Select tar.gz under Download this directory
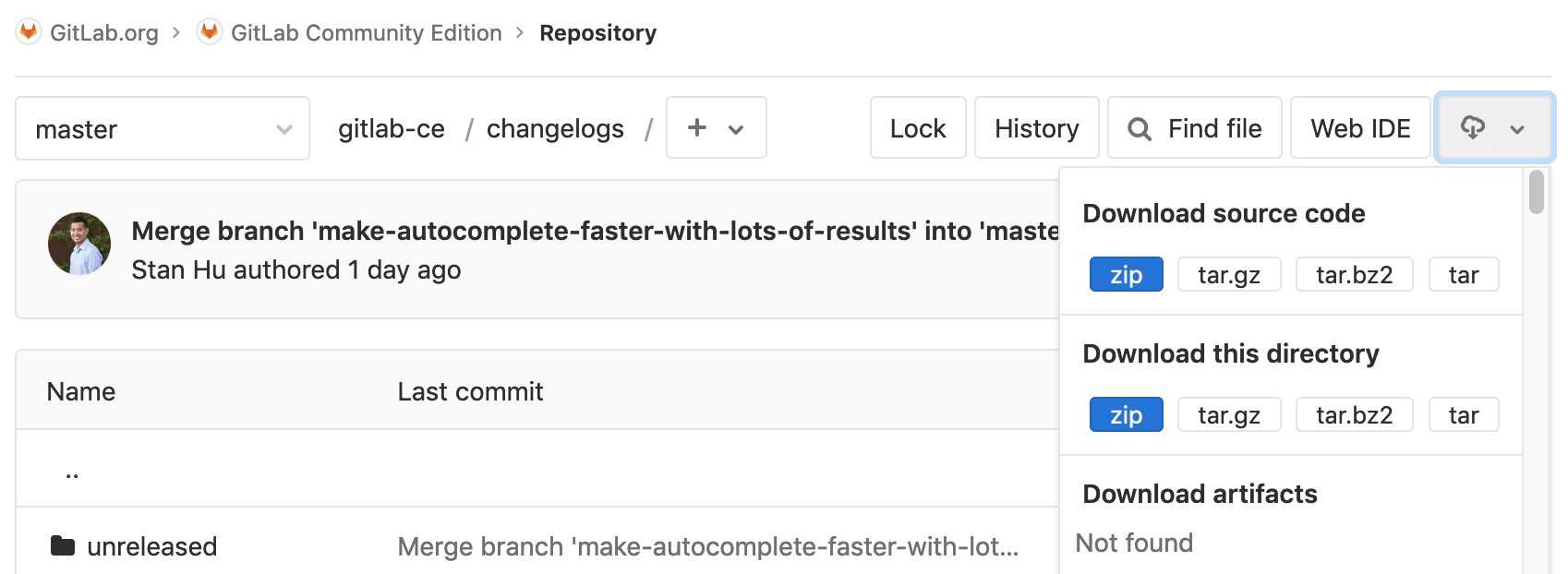 click(1229, 414)
